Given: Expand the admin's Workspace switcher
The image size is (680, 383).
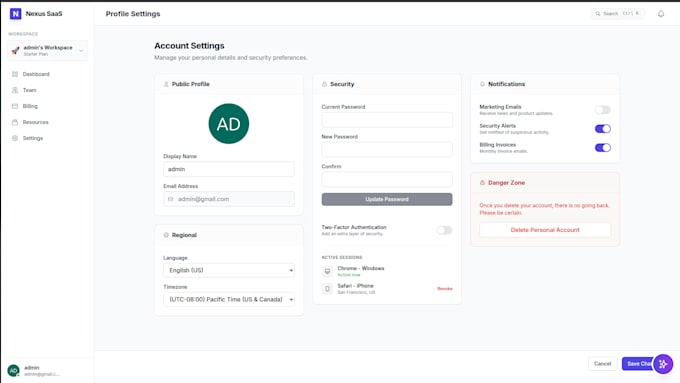Looking at the screenshot, I should click(47, 51).
